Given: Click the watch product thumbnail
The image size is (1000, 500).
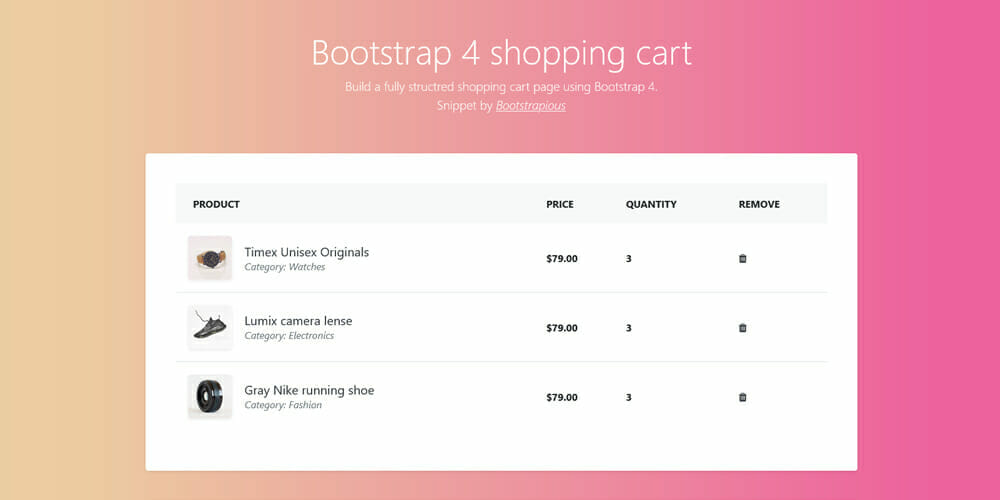Looking at the screenshot, I should click(x=210, y=258).
